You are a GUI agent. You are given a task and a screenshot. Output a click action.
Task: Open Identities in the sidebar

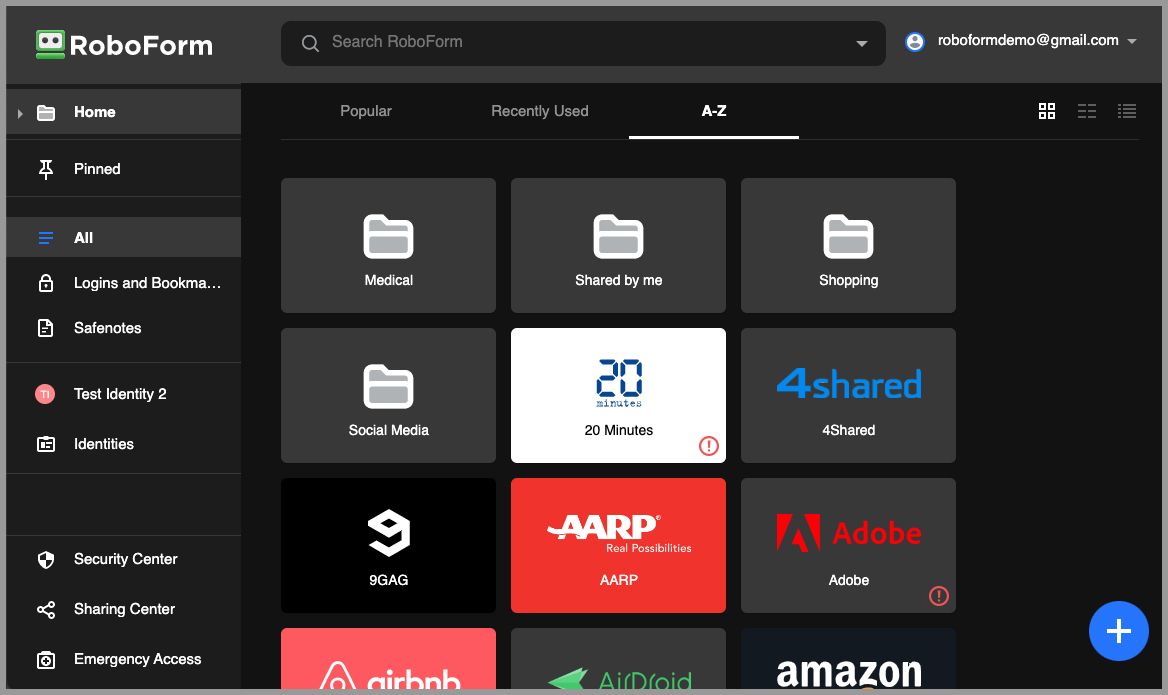pyautogui.click(x=124, y=444)
